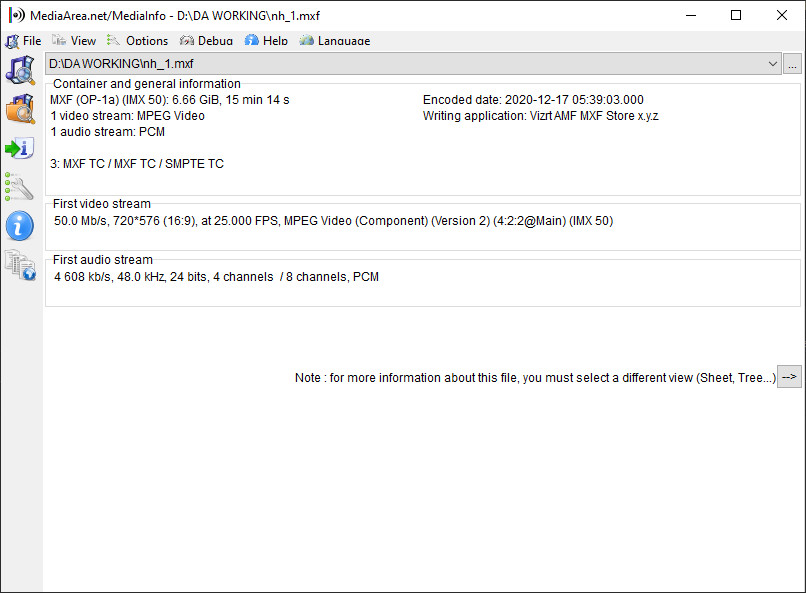Viewport: 806px width, 593px height.
Task: Open the View menu
Action: [74, 41]
